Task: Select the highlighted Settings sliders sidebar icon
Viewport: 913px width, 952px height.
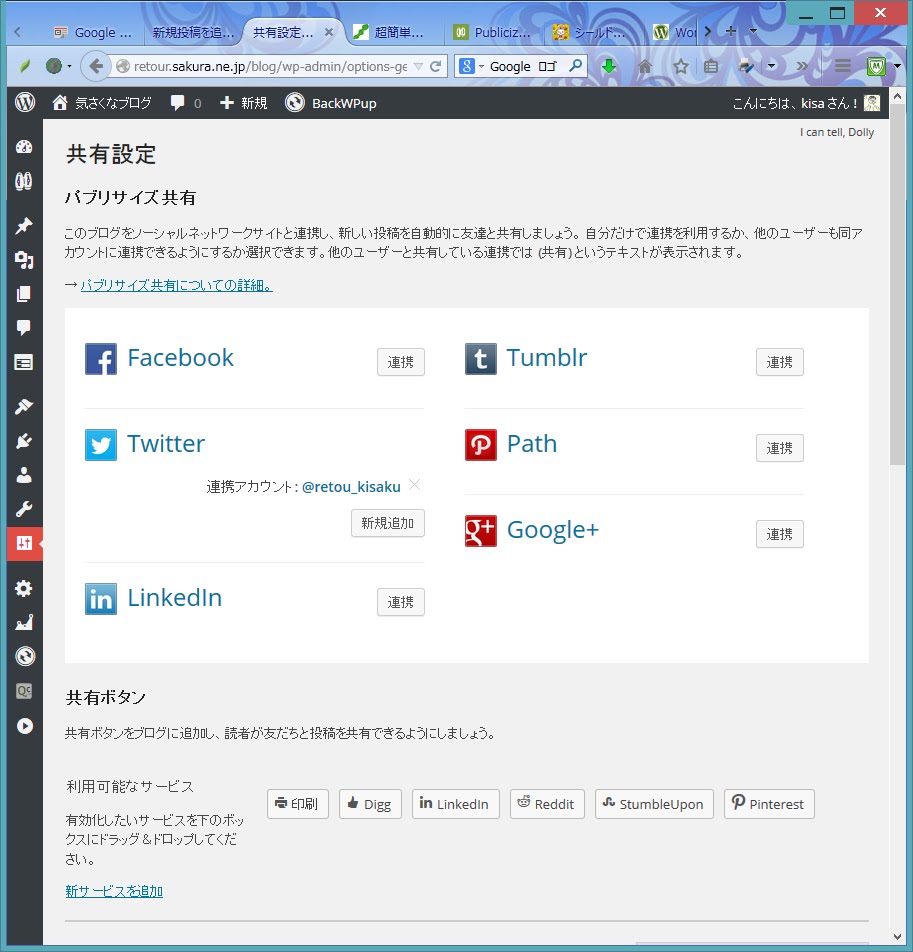Action: [x=24, y=543]
